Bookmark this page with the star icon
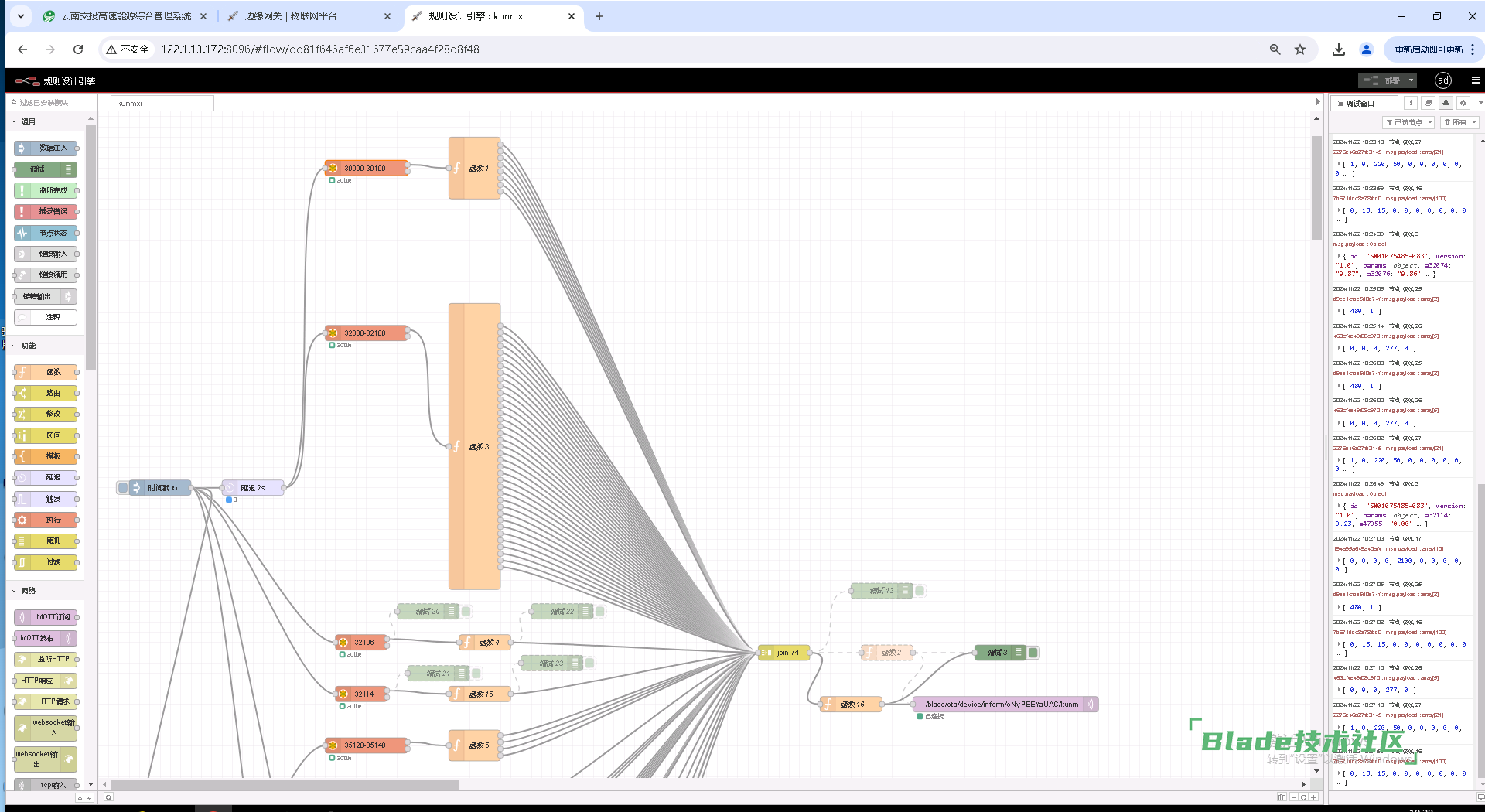The height and width of the screenshot is (812, 1485). click(x=1300, y=49)
